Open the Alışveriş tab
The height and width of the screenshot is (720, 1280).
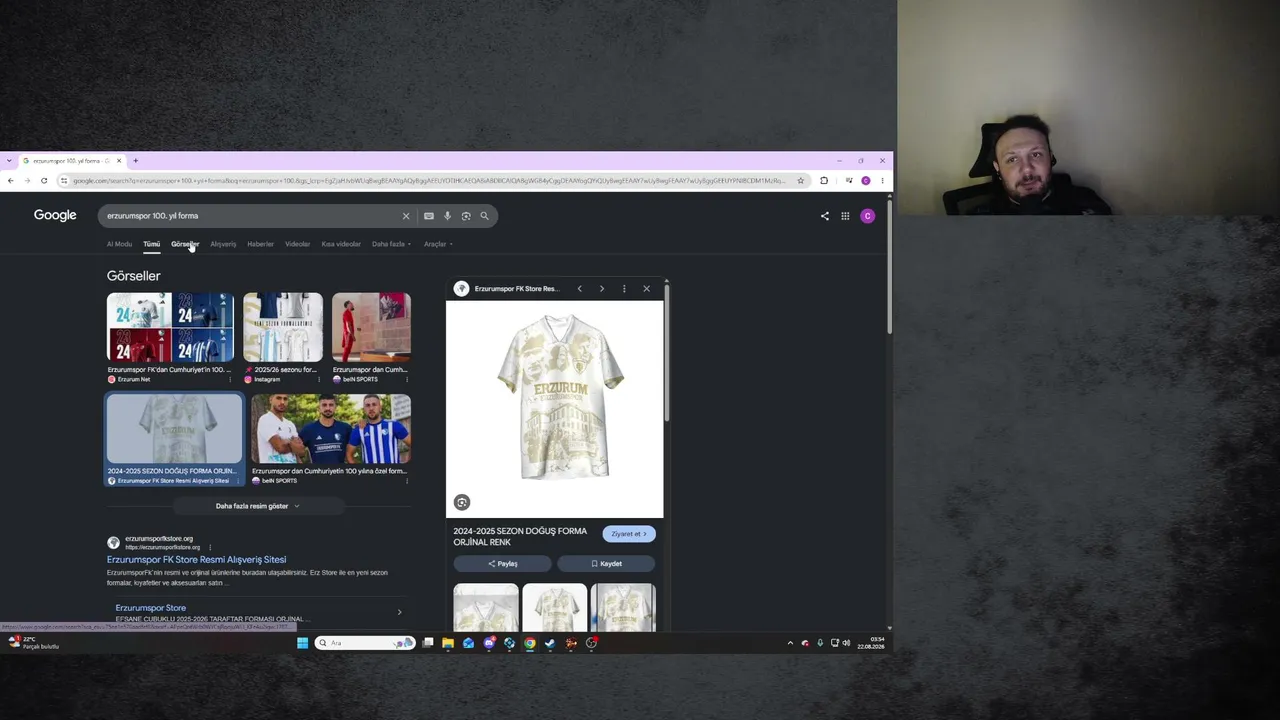click(x=223, y=244)
